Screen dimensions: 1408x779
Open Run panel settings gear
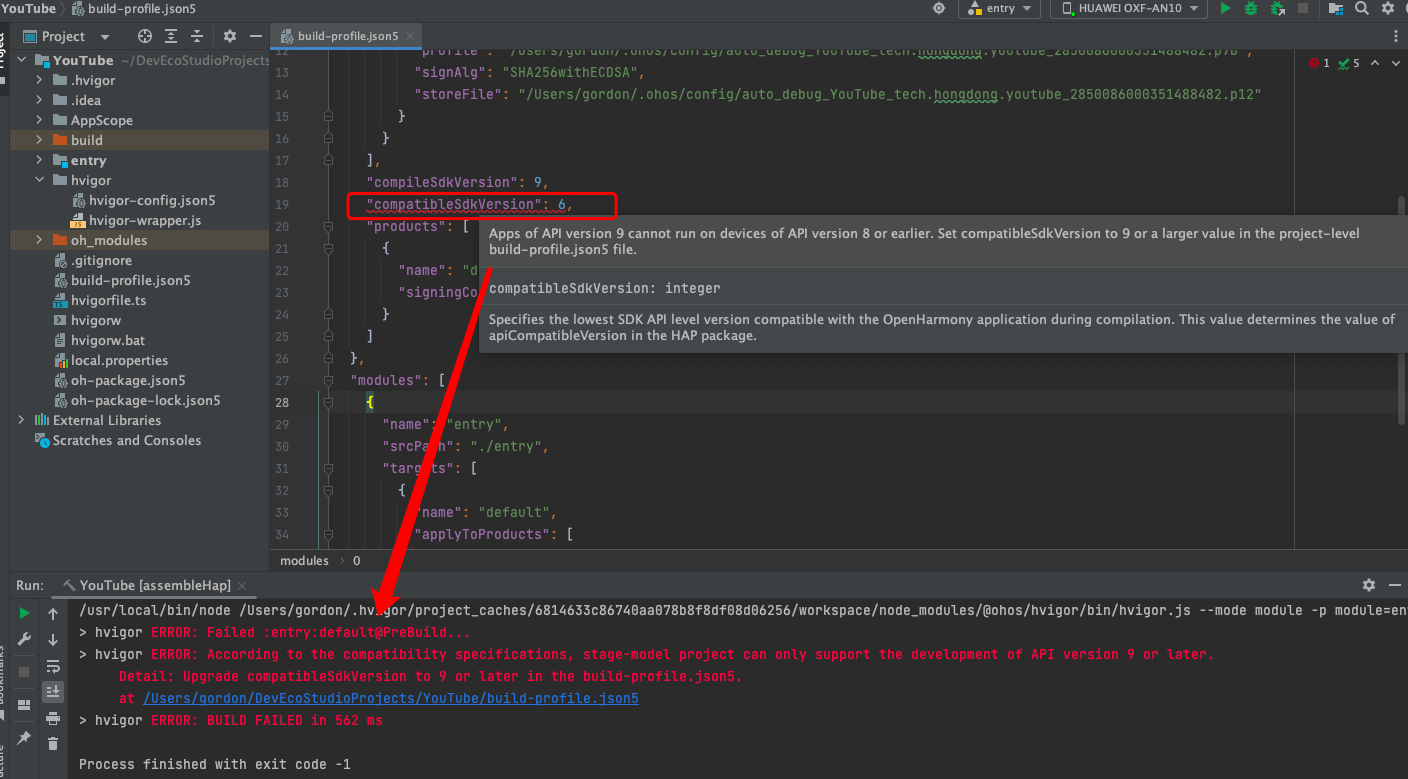coord(1369,585)
